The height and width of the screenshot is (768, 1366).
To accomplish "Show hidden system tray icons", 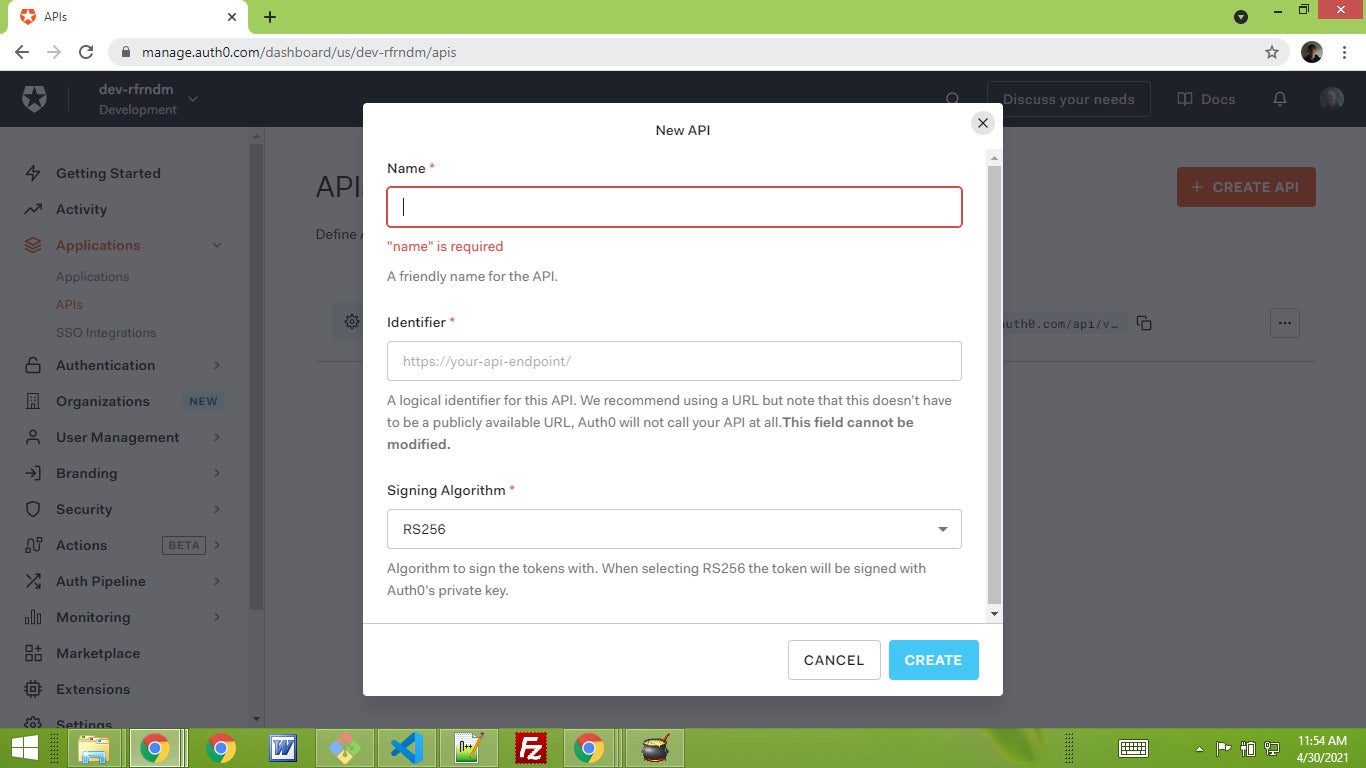I will 1199,748.
